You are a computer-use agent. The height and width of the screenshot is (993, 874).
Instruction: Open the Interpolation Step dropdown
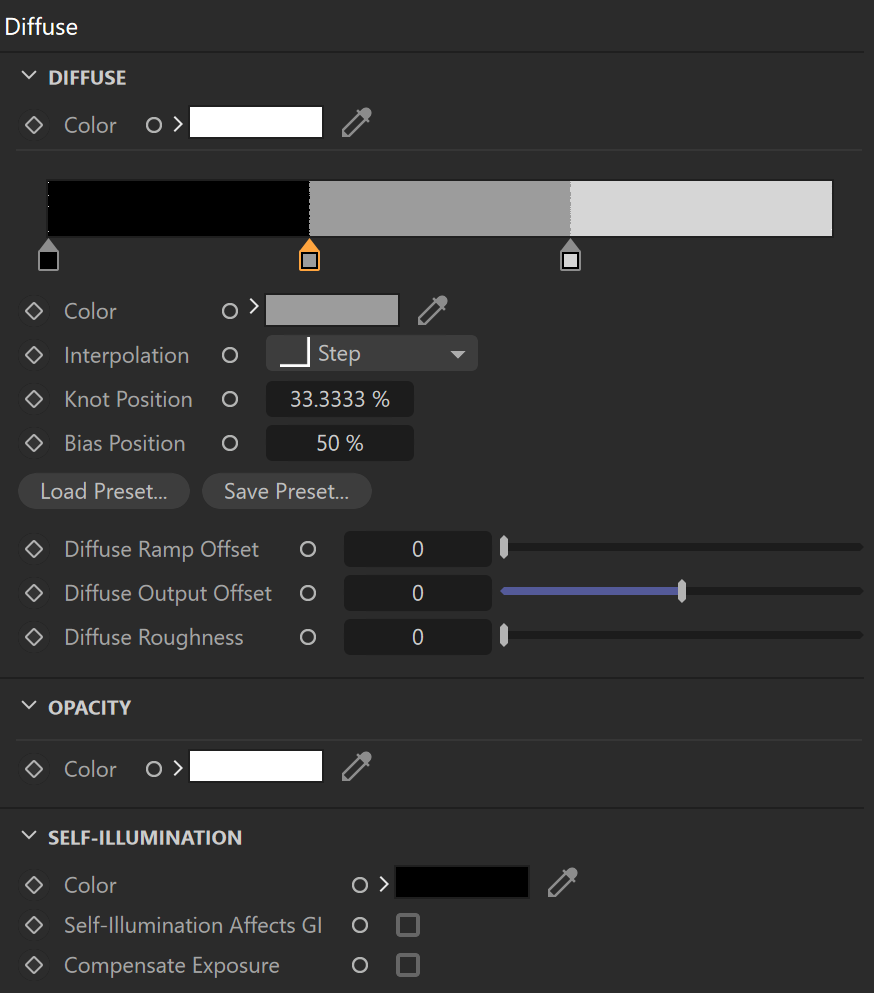pyautogui.click(x=372, y=353)
